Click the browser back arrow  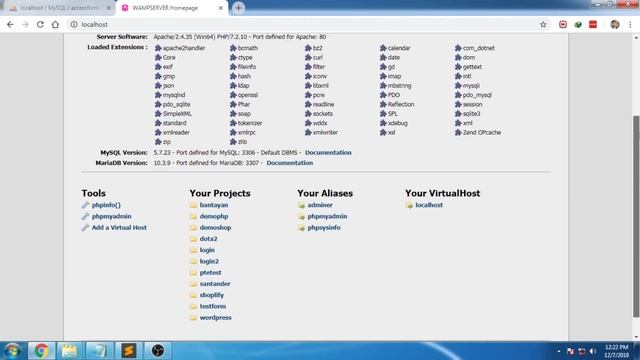[x=10, y=24]
